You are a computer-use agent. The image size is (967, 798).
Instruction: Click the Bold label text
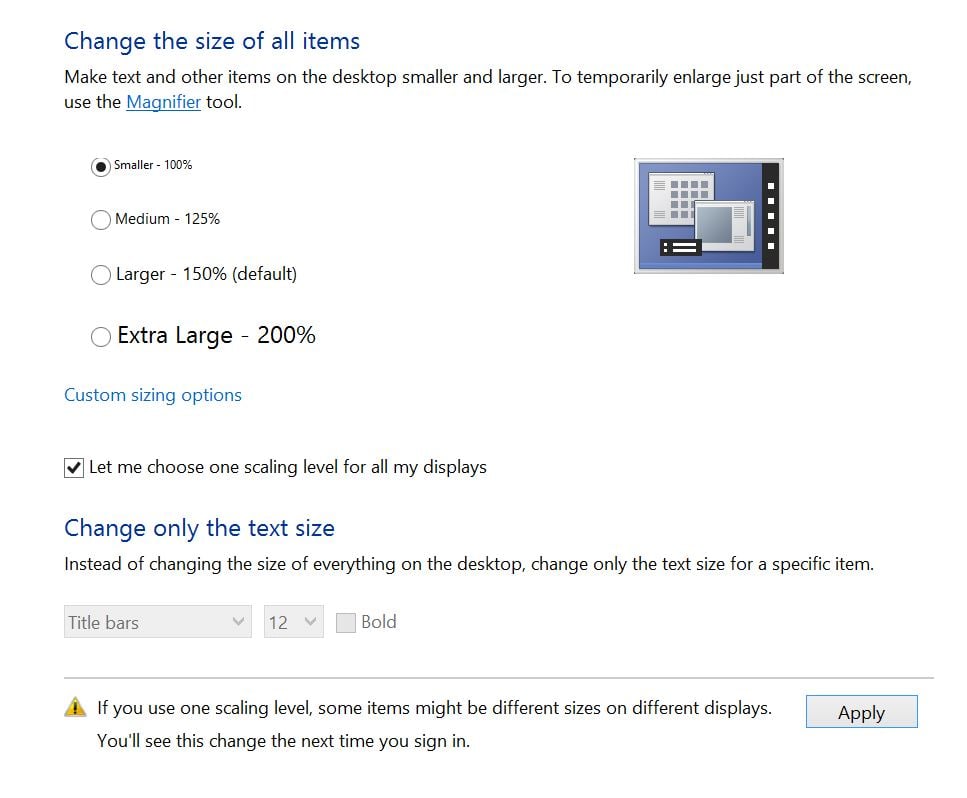point(379,622)
